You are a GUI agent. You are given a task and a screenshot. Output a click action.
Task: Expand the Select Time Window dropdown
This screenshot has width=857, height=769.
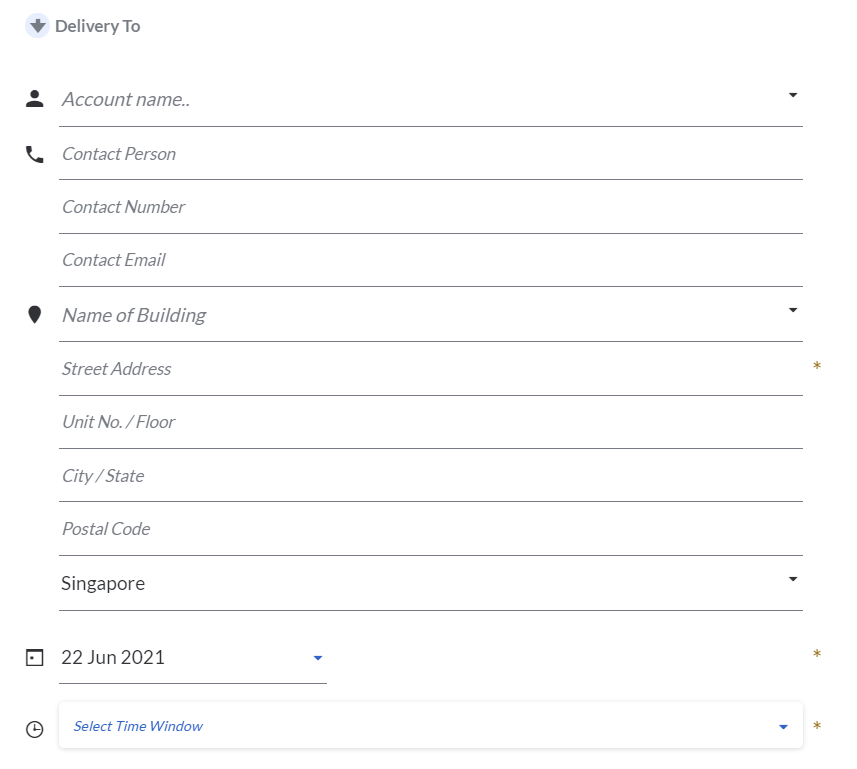pyautogui.click(x=783, y=727)
